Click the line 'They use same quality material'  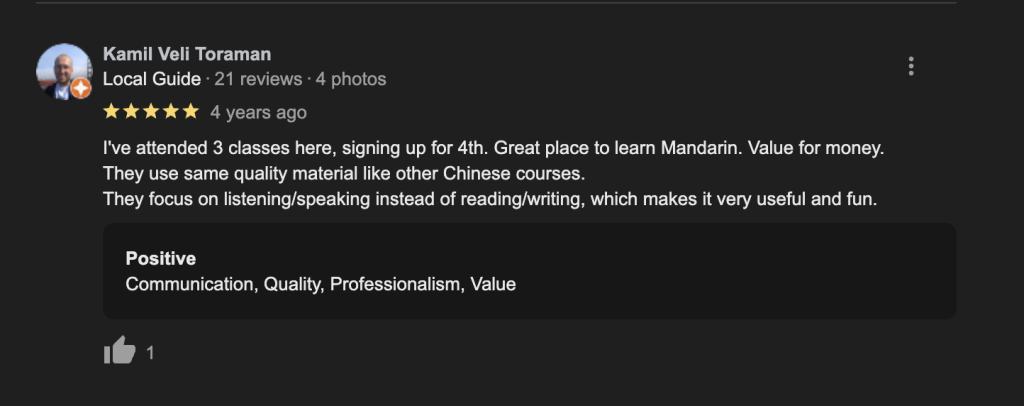pos(343,173)
